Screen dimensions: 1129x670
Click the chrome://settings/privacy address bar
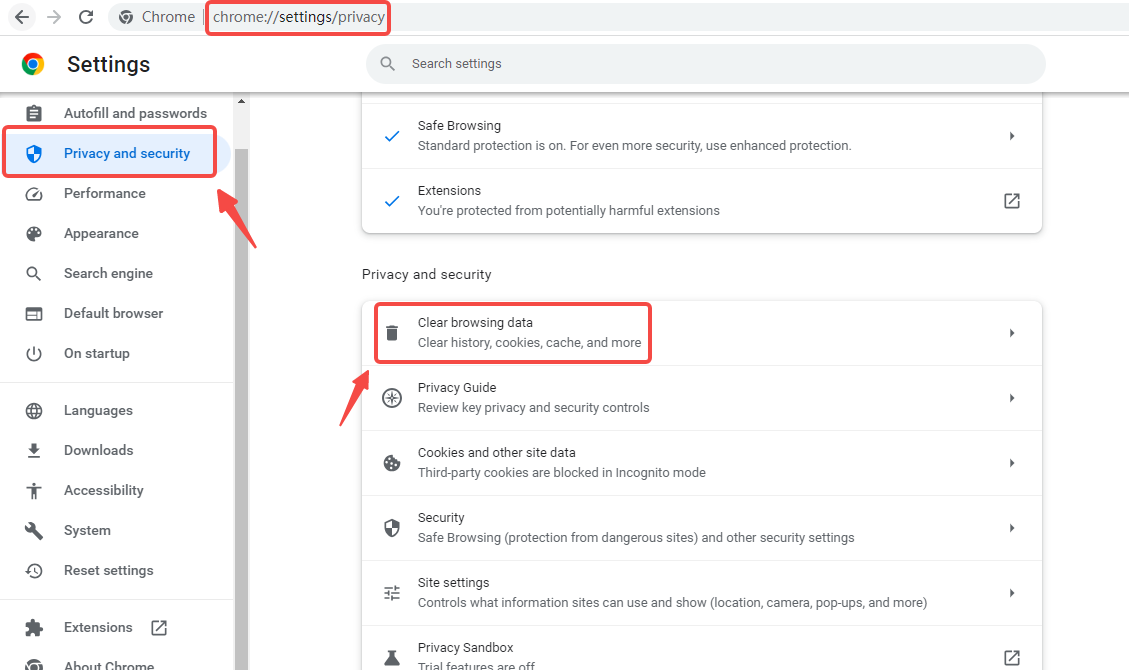point(298,17)
